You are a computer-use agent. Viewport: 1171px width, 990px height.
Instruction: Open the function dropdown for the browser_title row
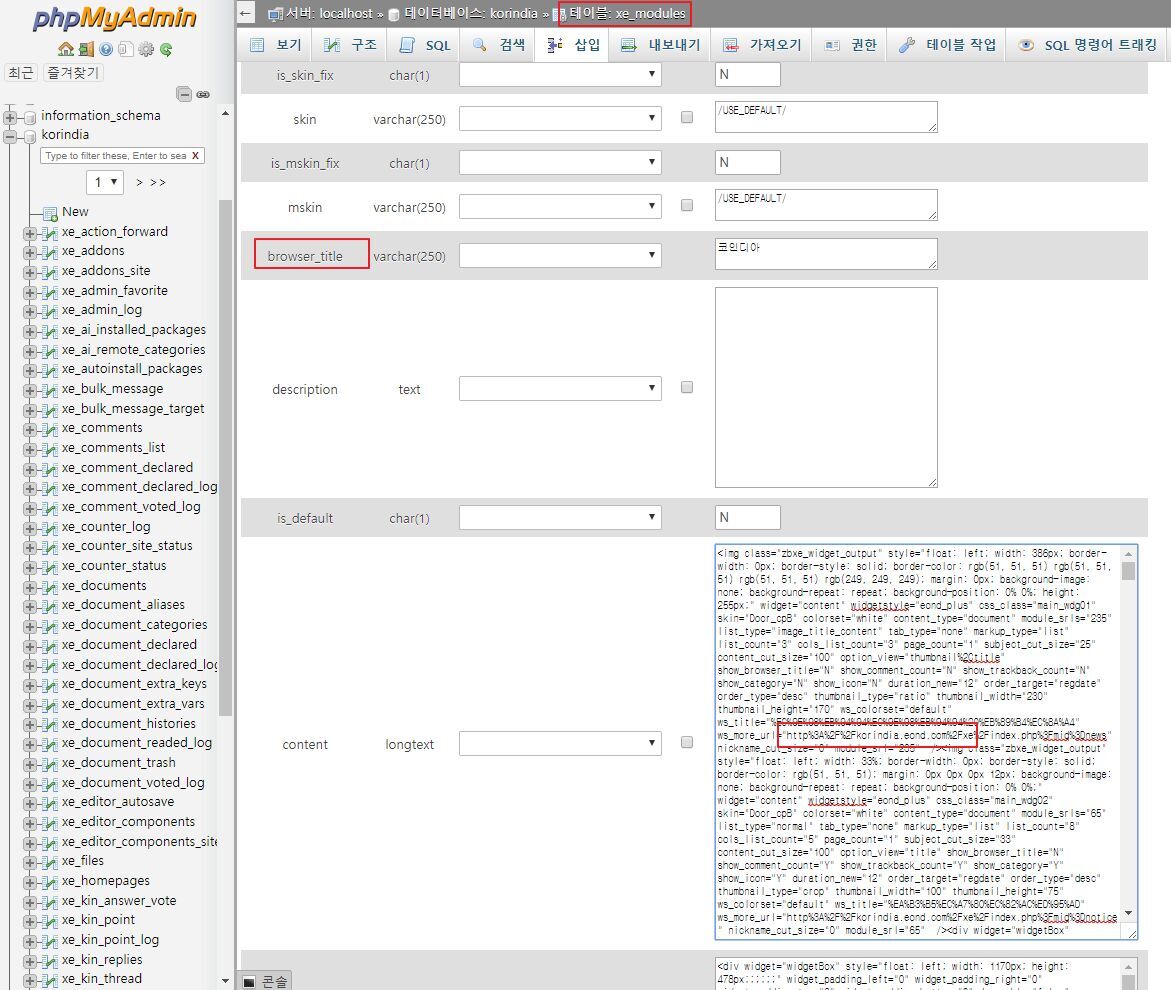pos(560,255)
